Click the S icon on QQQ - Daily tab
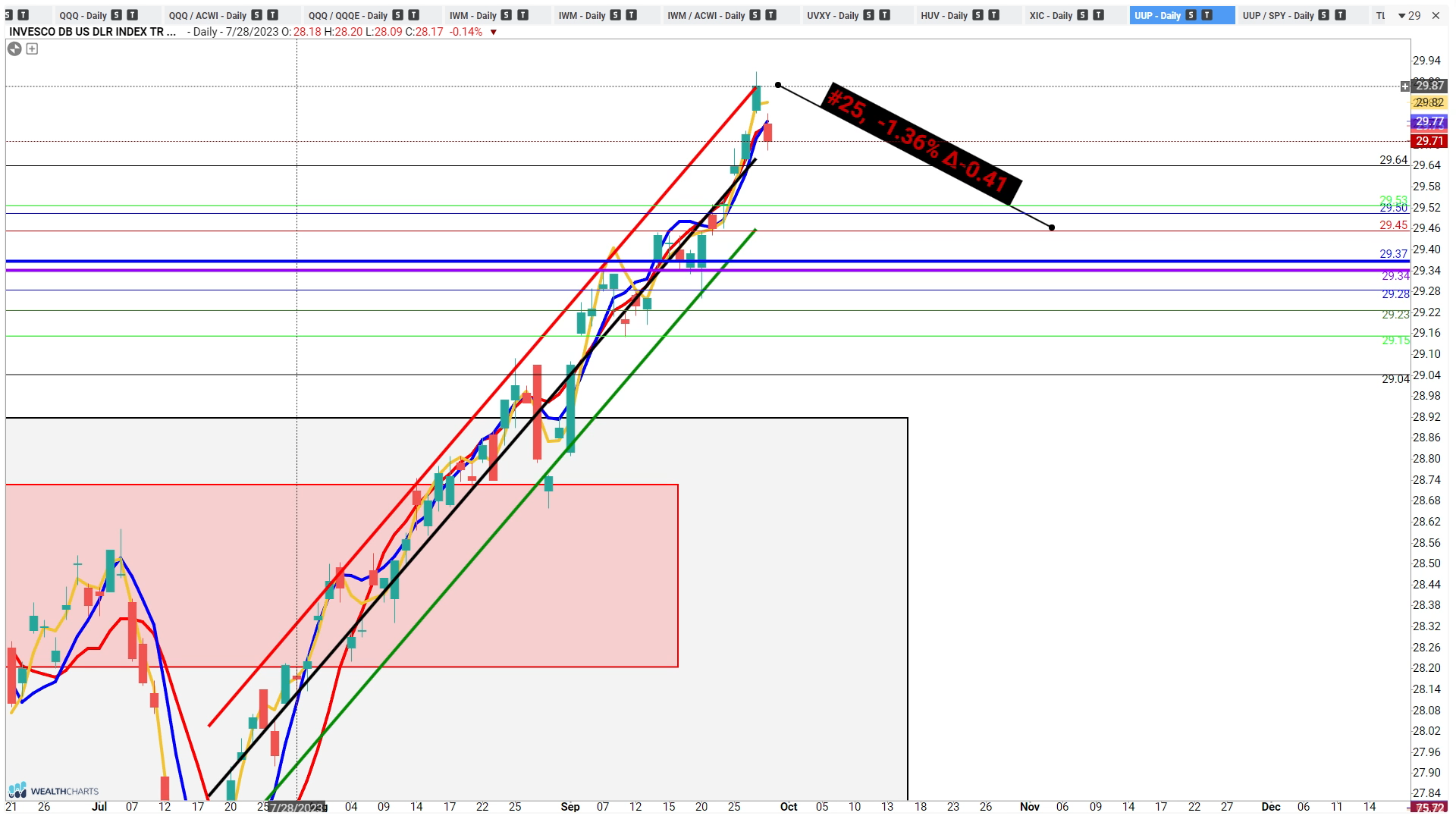This screenshot has height=819, width=1456. pos(116,15)
